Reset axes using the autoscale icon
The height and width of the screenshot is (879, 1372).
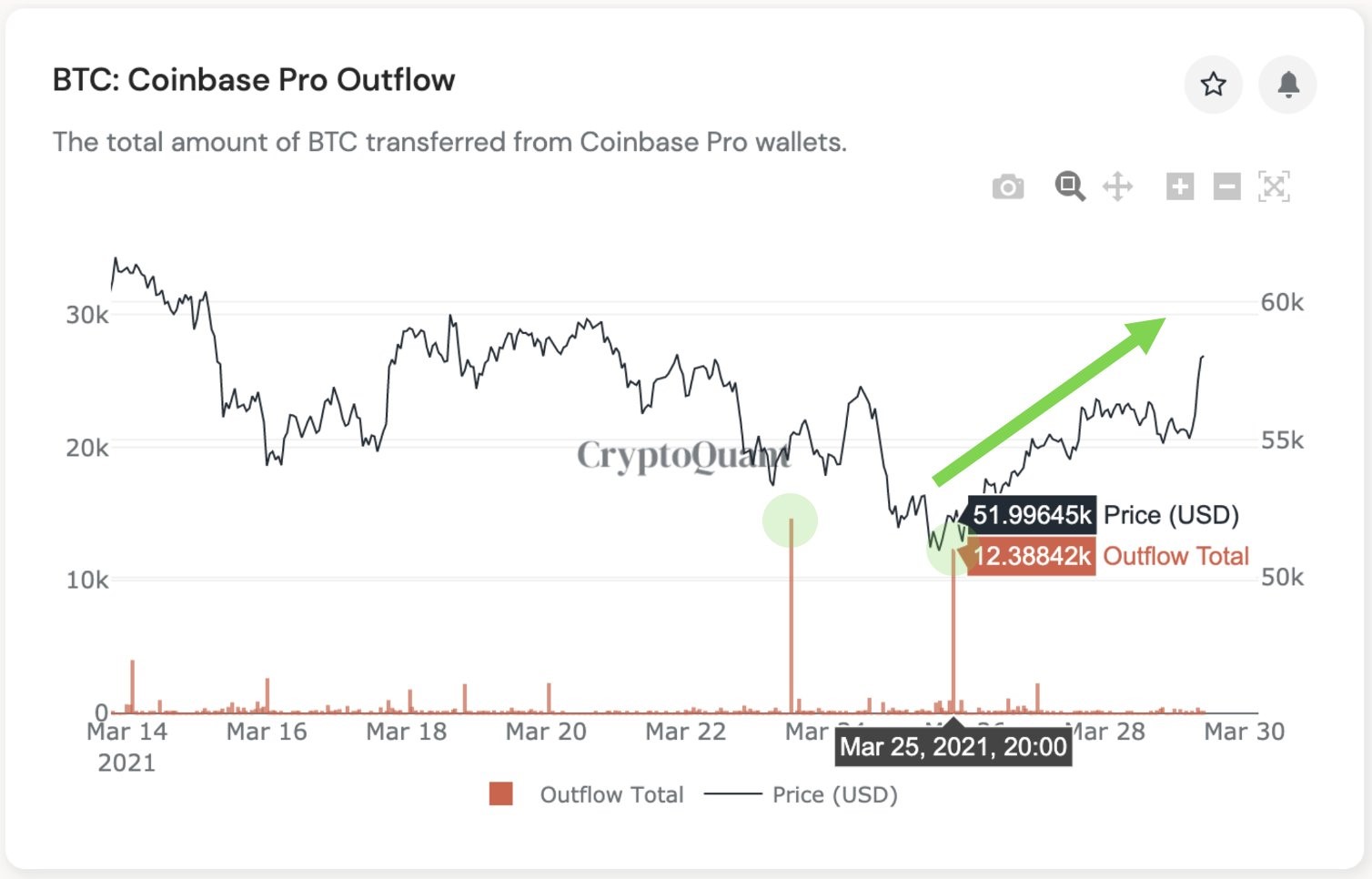(x=1275, y=187)
